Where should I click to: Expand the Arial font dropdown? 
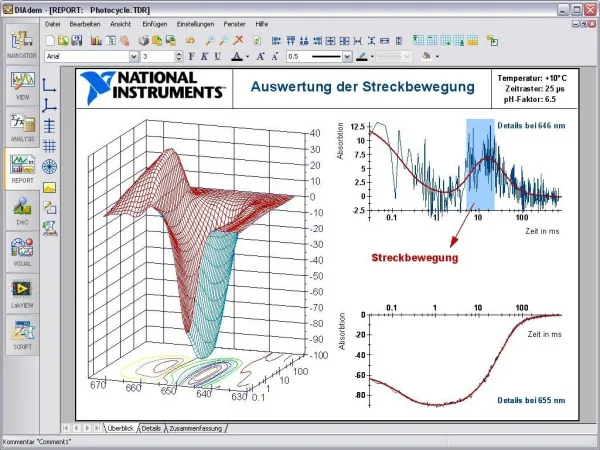coord(133,57)
